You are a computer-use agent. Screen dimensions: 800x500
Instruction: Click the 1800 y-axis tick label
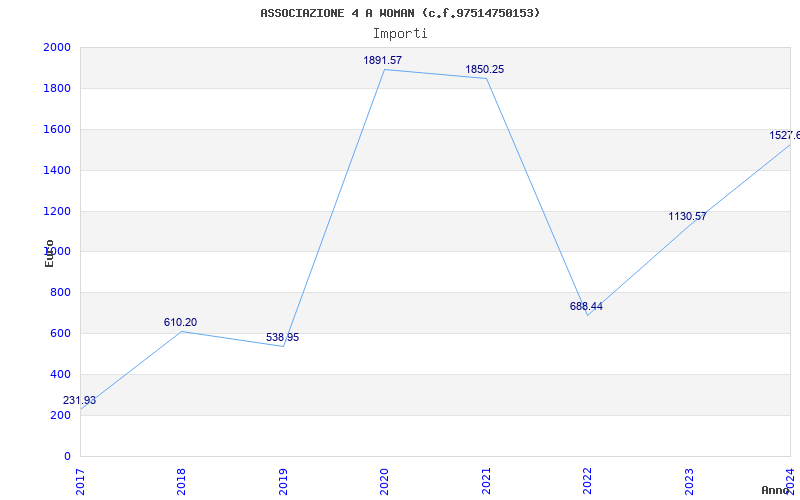point(57,88)
